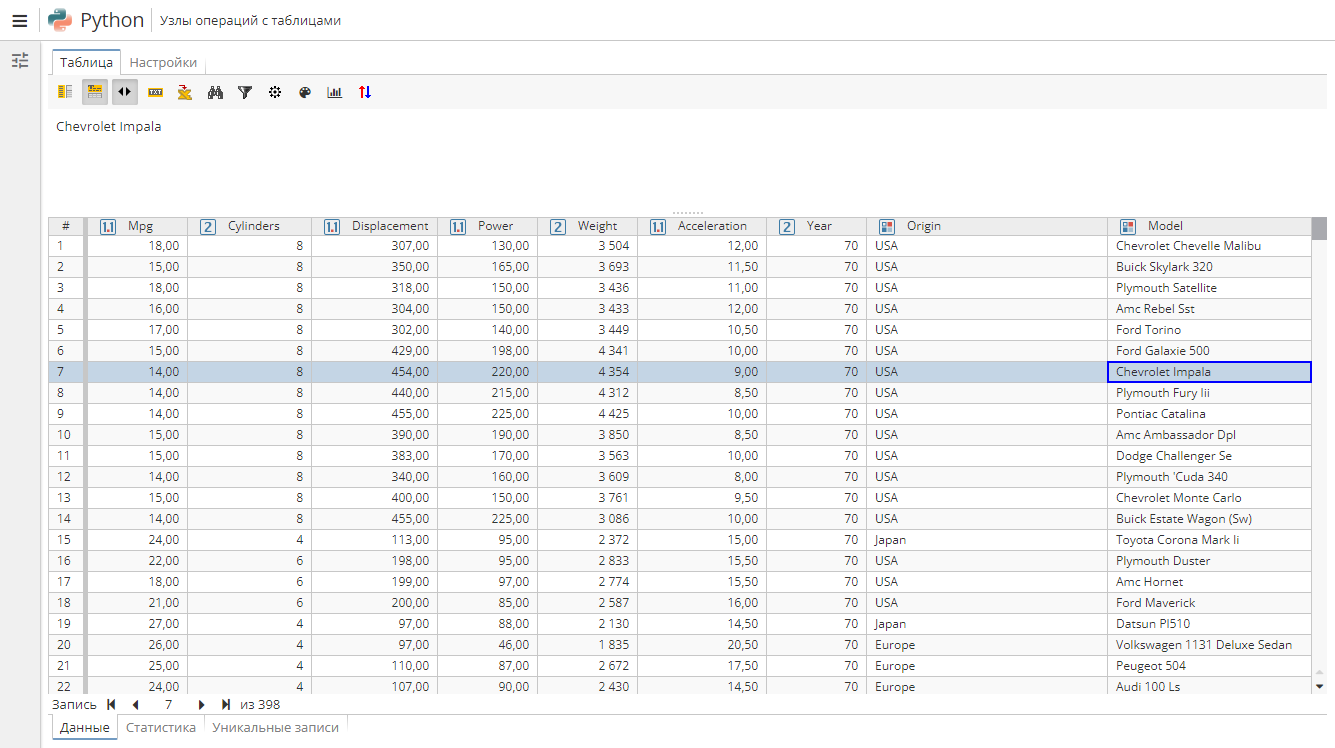Open the color palette icon
Screen dimensions: 1335x748
305,92
